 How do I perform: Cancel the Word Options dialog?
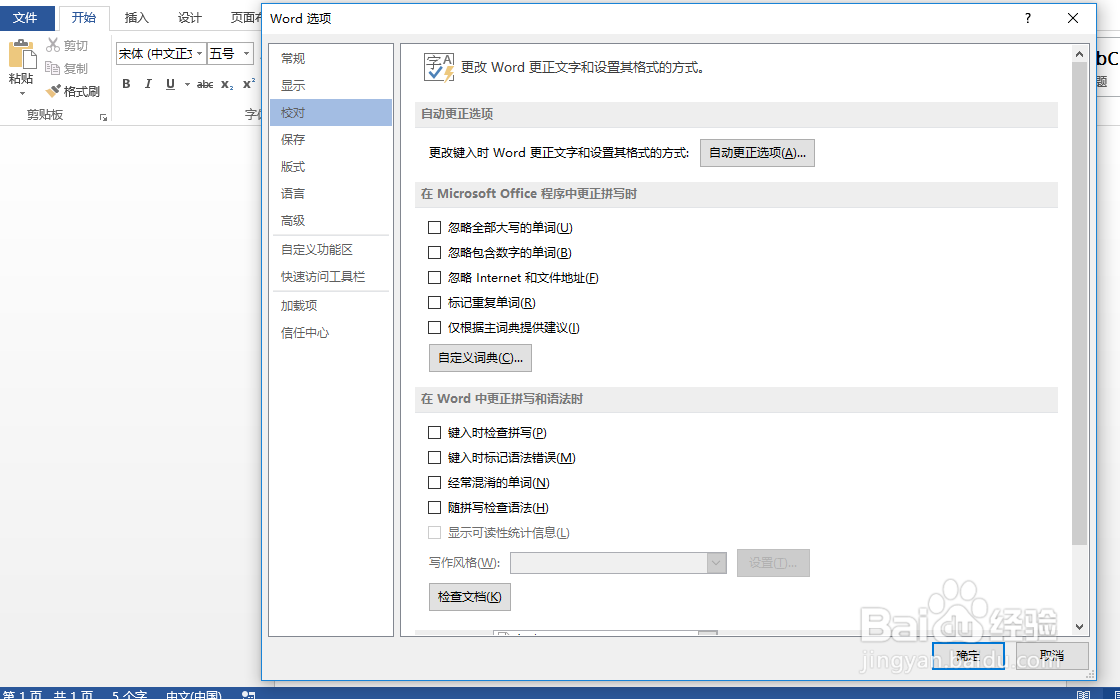[1052, 655]
